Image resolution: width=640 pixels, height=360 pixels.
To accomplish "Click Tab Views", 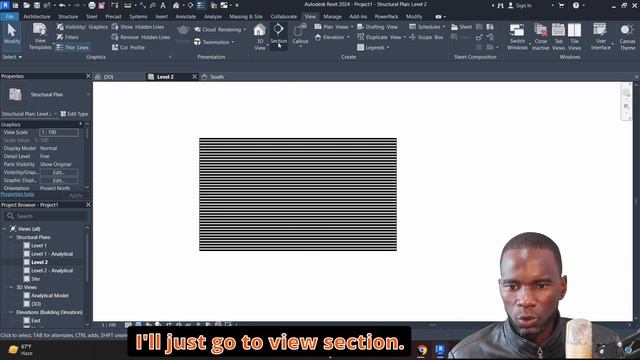I will (558, 37).
